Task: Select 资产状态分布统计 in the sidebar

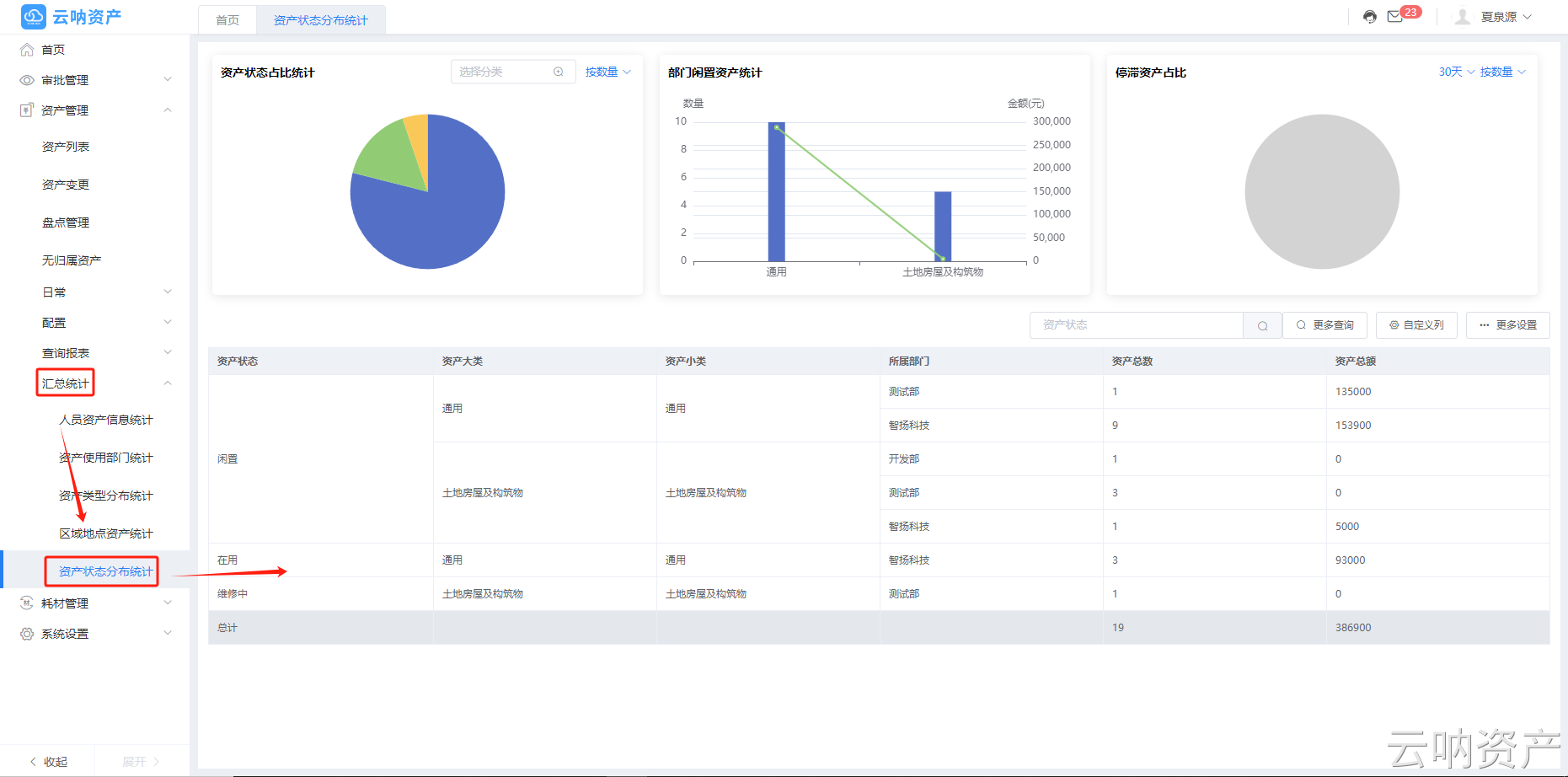Action: [x=106, y=571]
